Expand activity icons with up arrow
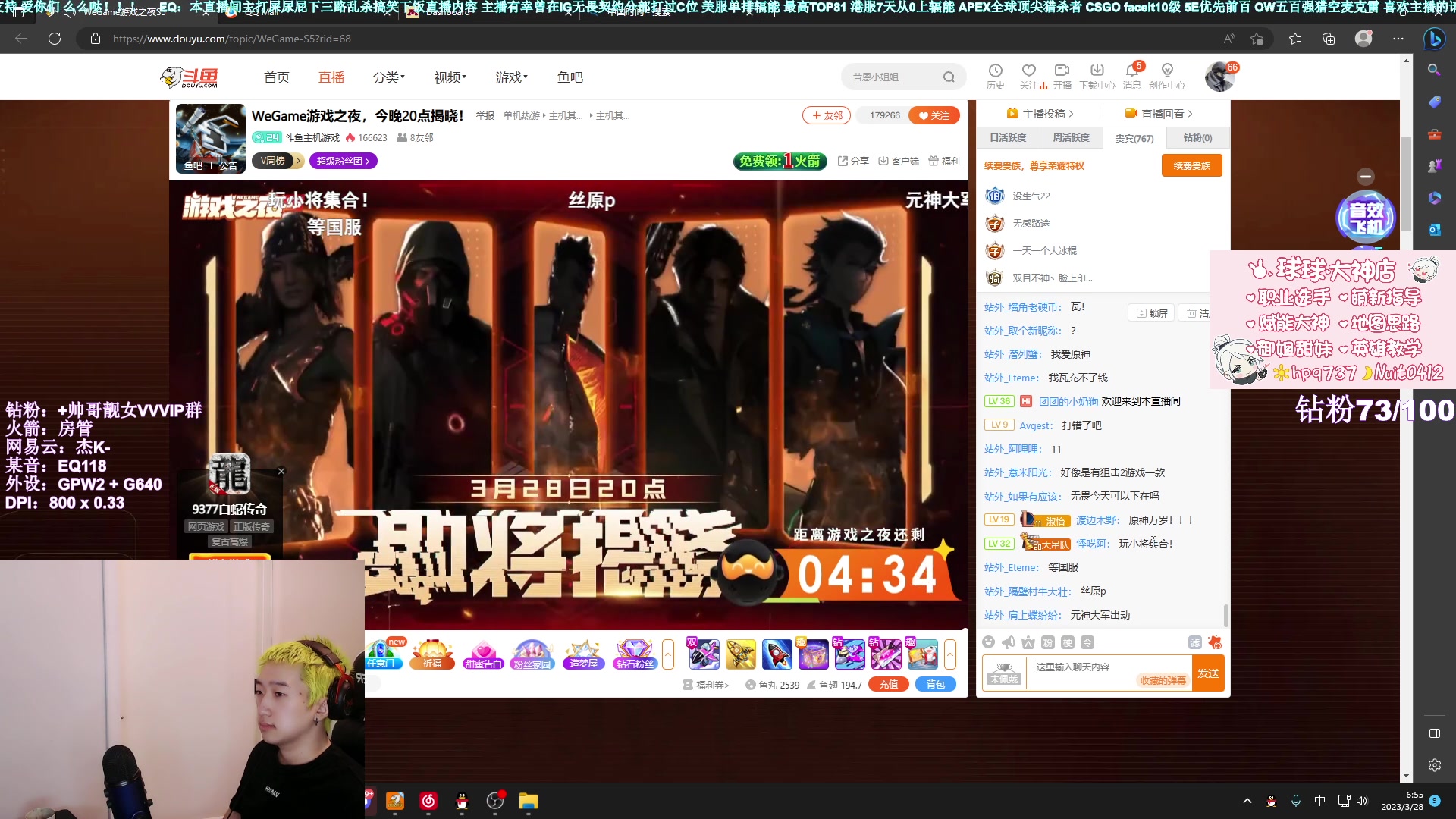Screen dimensions: 1456x819 point(668,654)
